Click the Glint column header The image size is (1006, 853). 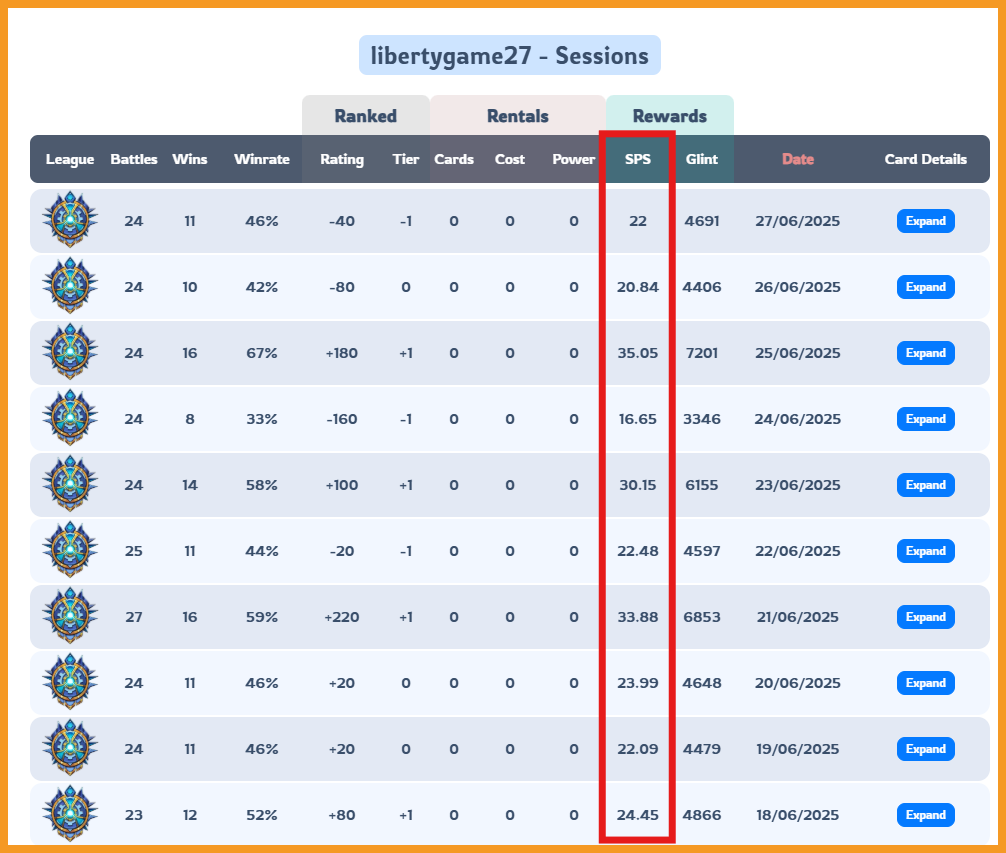[x=701, y=159]
